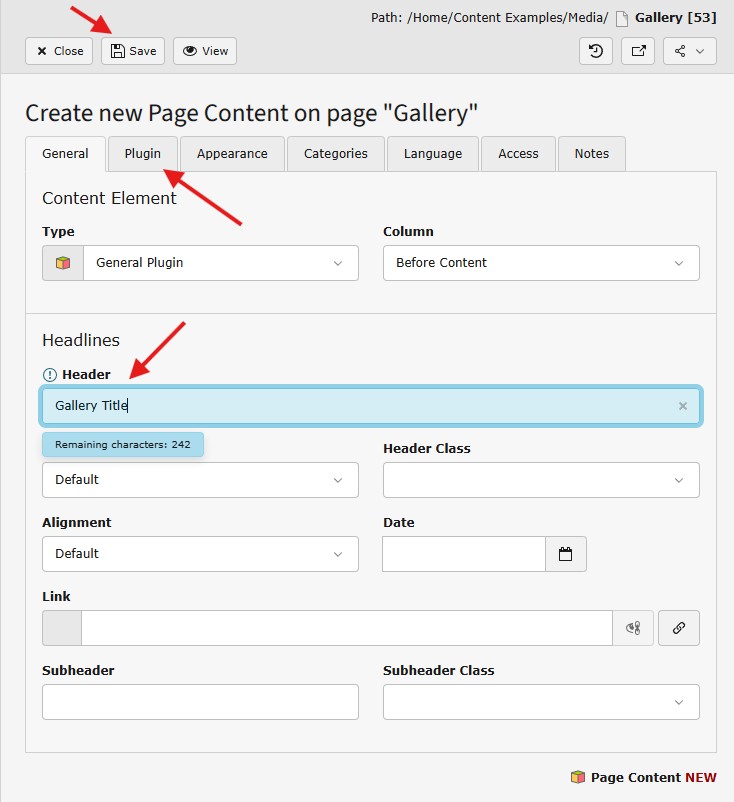Open the share dropdown button

tap(689, 51)
